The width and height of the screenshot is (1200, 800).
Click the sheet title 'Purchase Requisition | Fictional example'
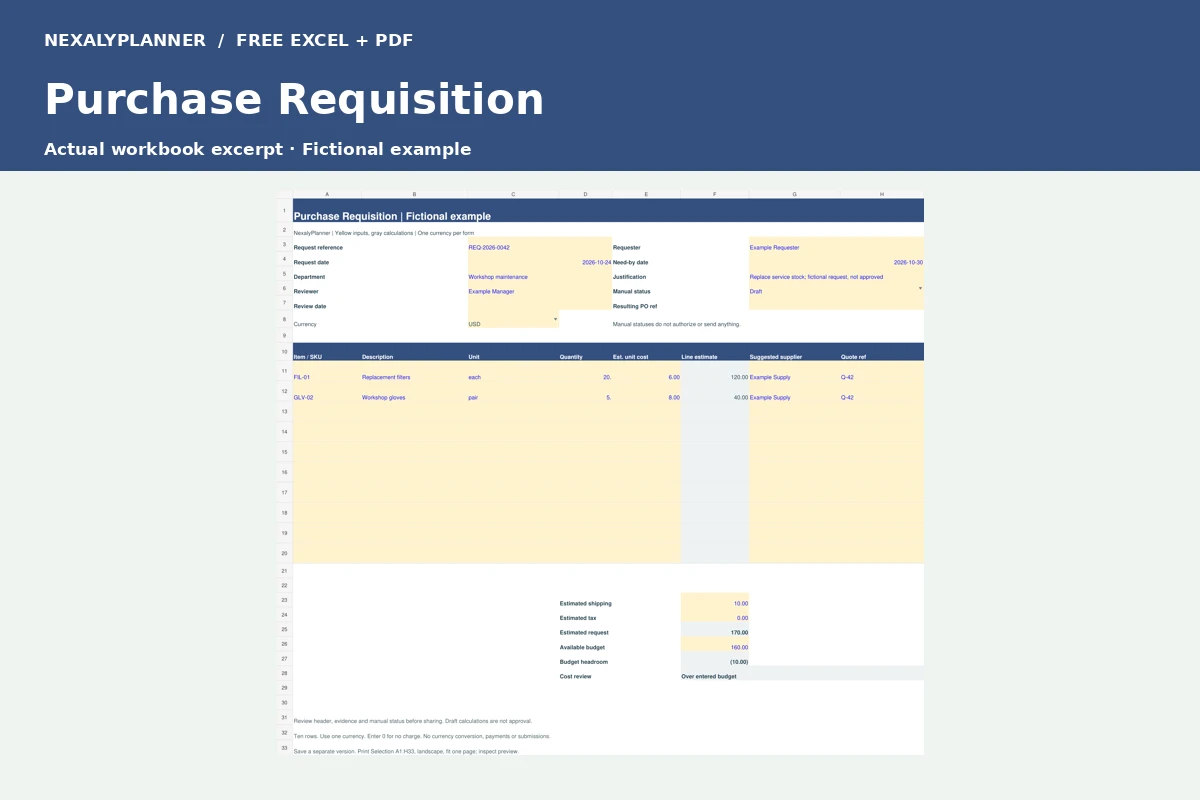[x=392, y=216]
